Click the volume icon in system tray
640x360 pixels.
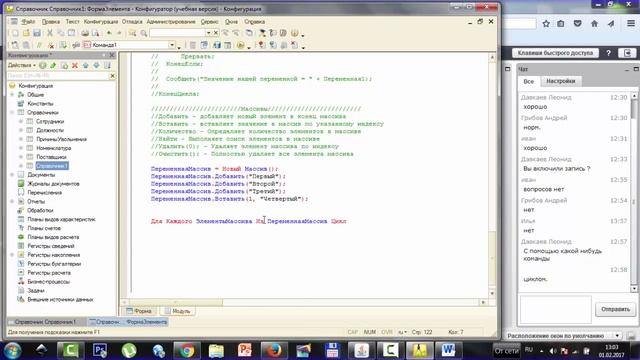click(553, 351)
